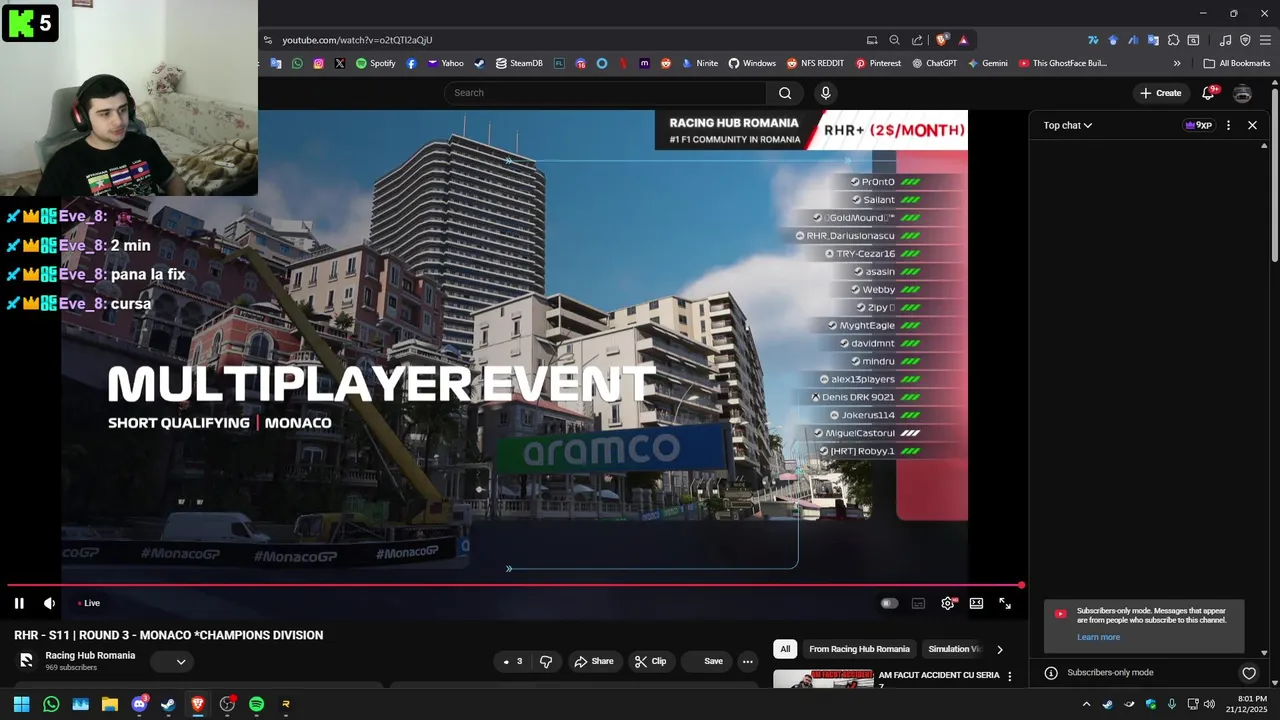Open the ChatGPT bookmark

pyautogui.click(x=934, y=63)
